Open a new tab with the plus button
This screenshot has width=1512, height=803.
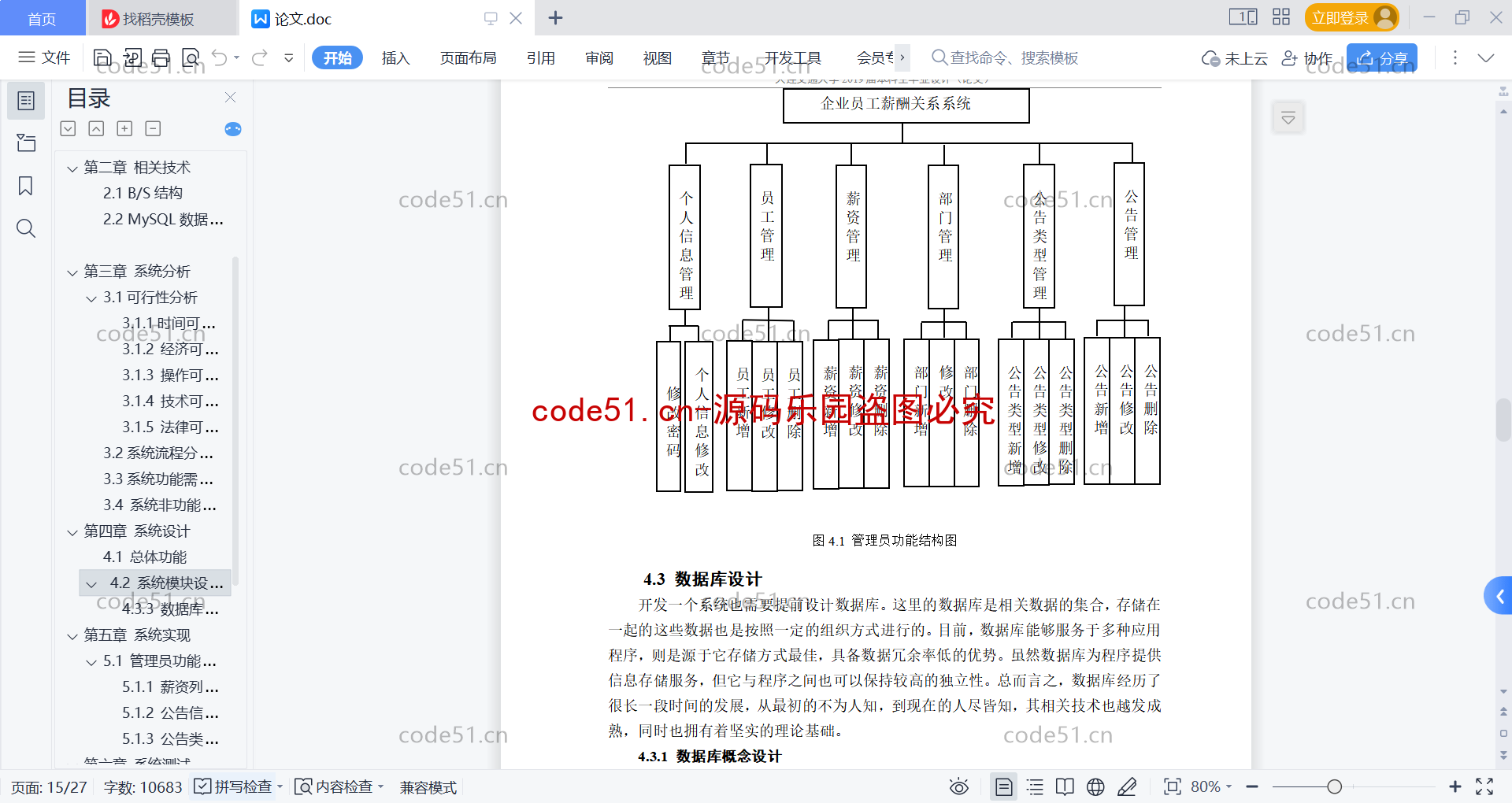555,17
